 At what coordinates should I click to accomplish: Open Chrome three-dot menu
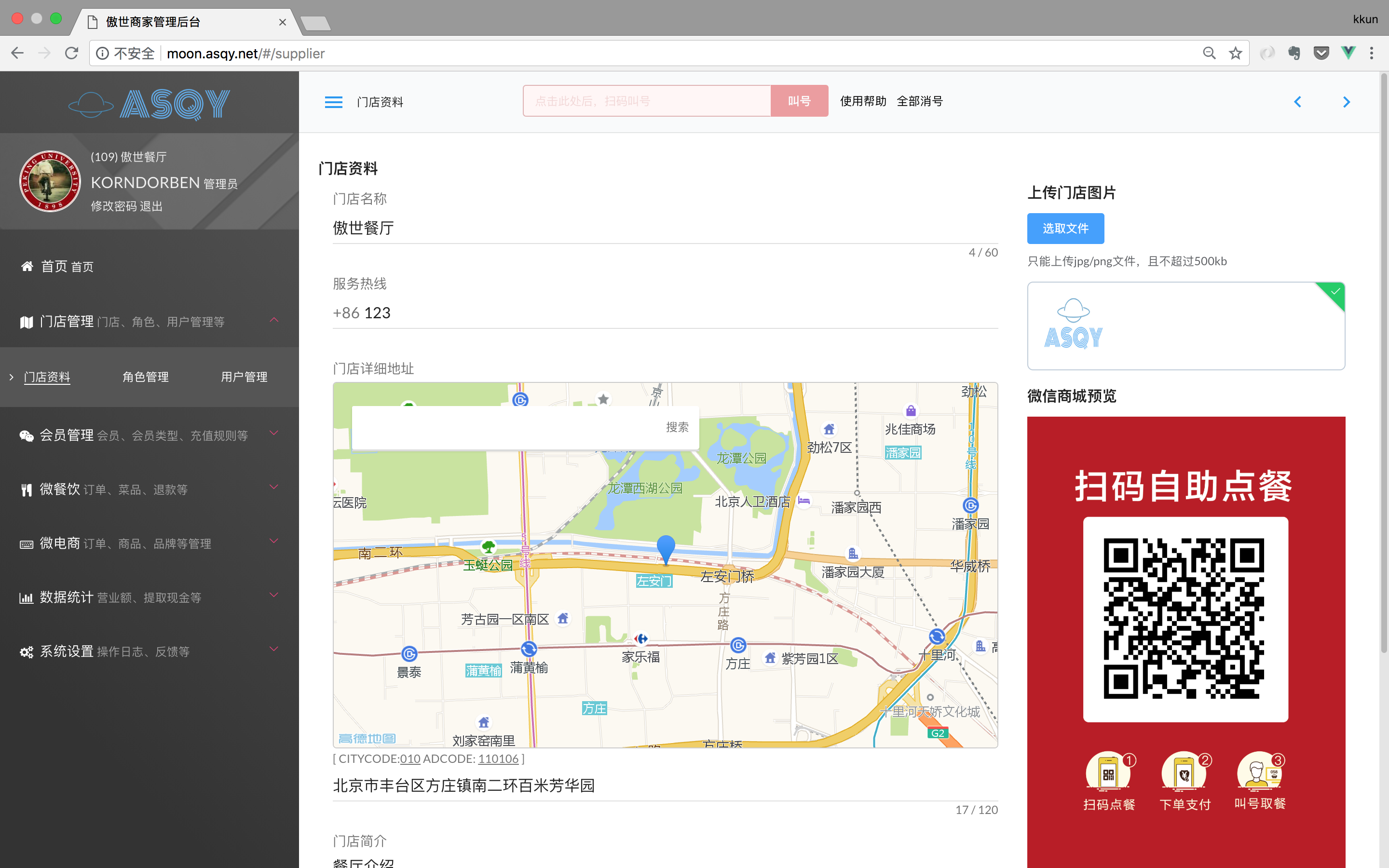[x=1372, y=54]
